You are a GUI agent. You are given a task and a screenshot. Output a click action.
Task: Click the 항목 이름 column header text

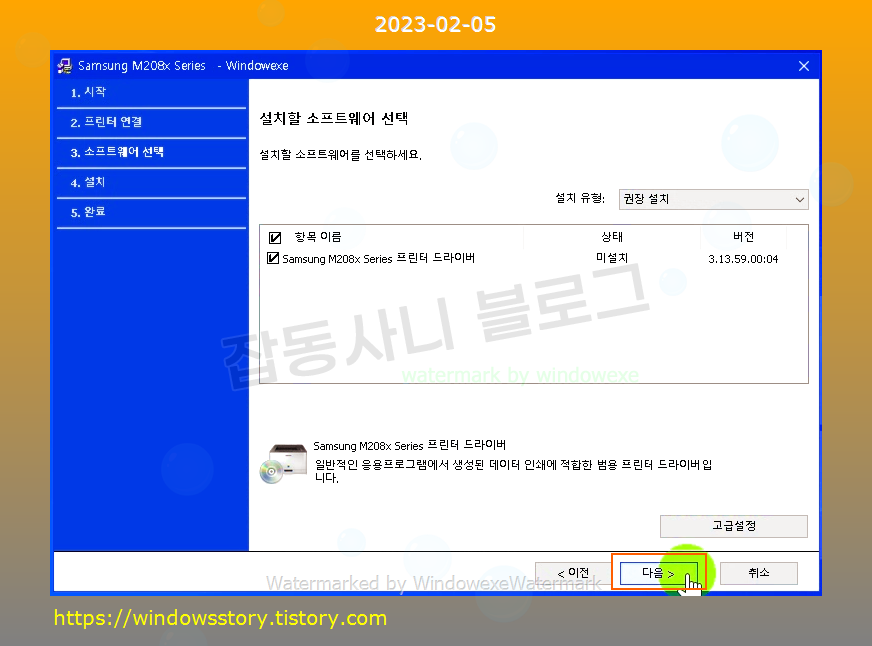pyautogui.click(x=318, y=237)
